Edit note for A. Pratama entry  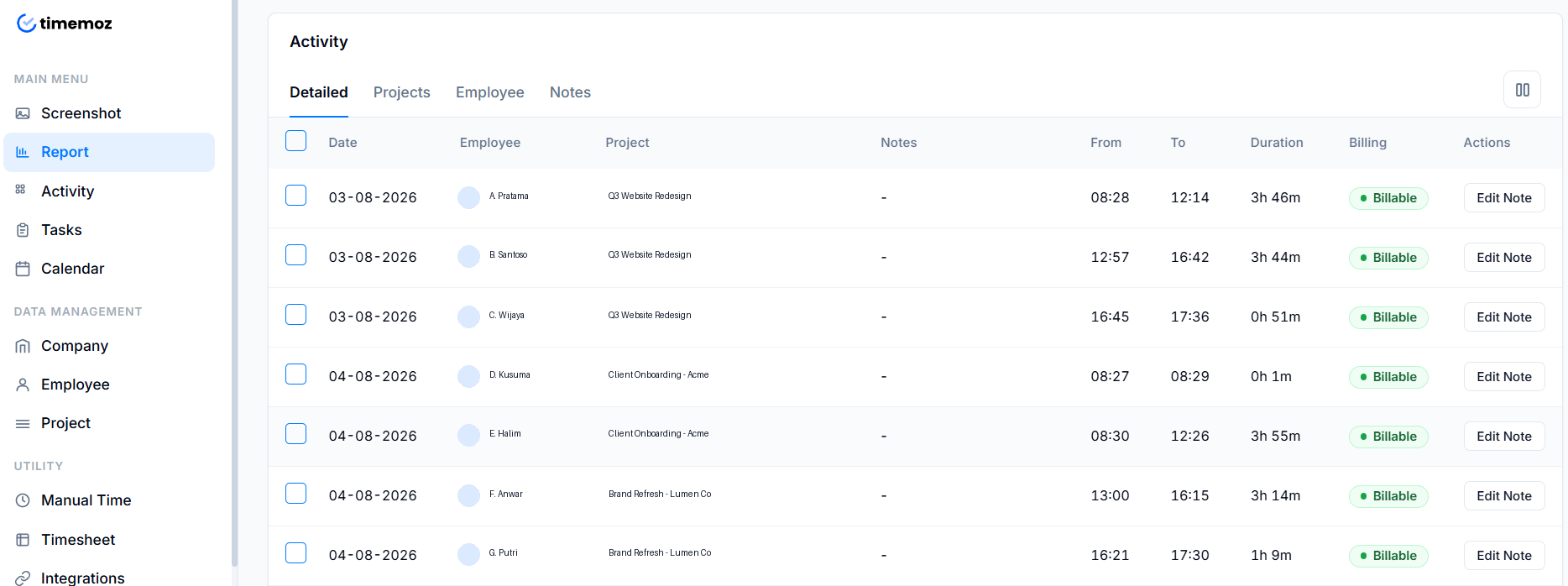(x=1504, y=198)
